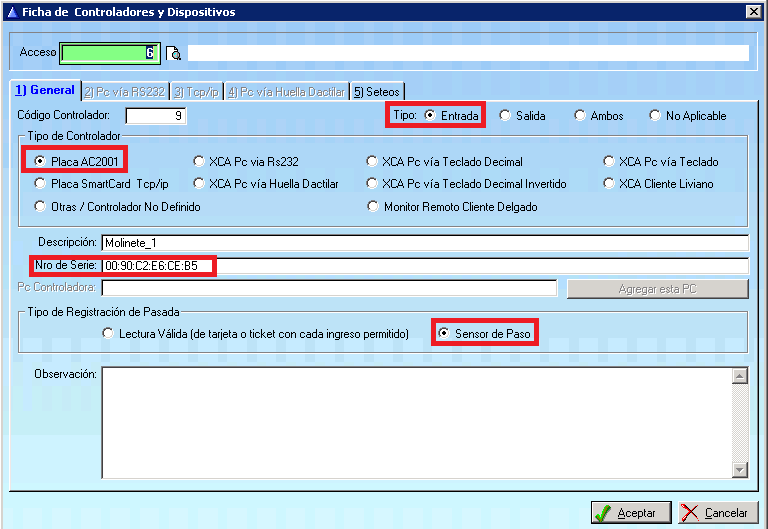Click the lookup magnifier icon beside Acceso
This screenshot has width=768, height=529.
(x=174, y=53)
